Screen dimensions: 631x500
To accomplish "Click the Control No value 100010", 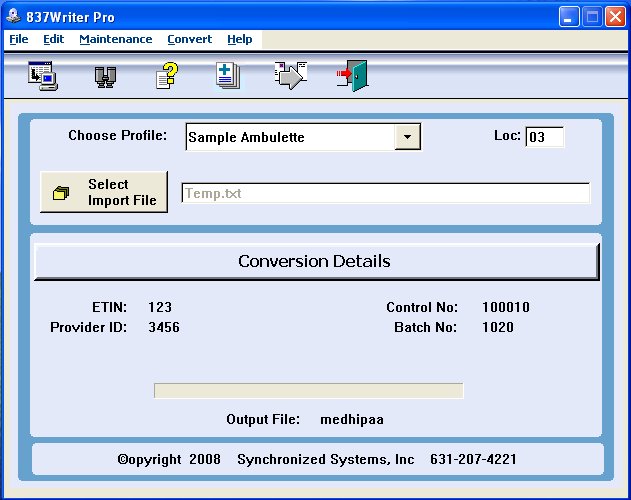I will point(506,307).
